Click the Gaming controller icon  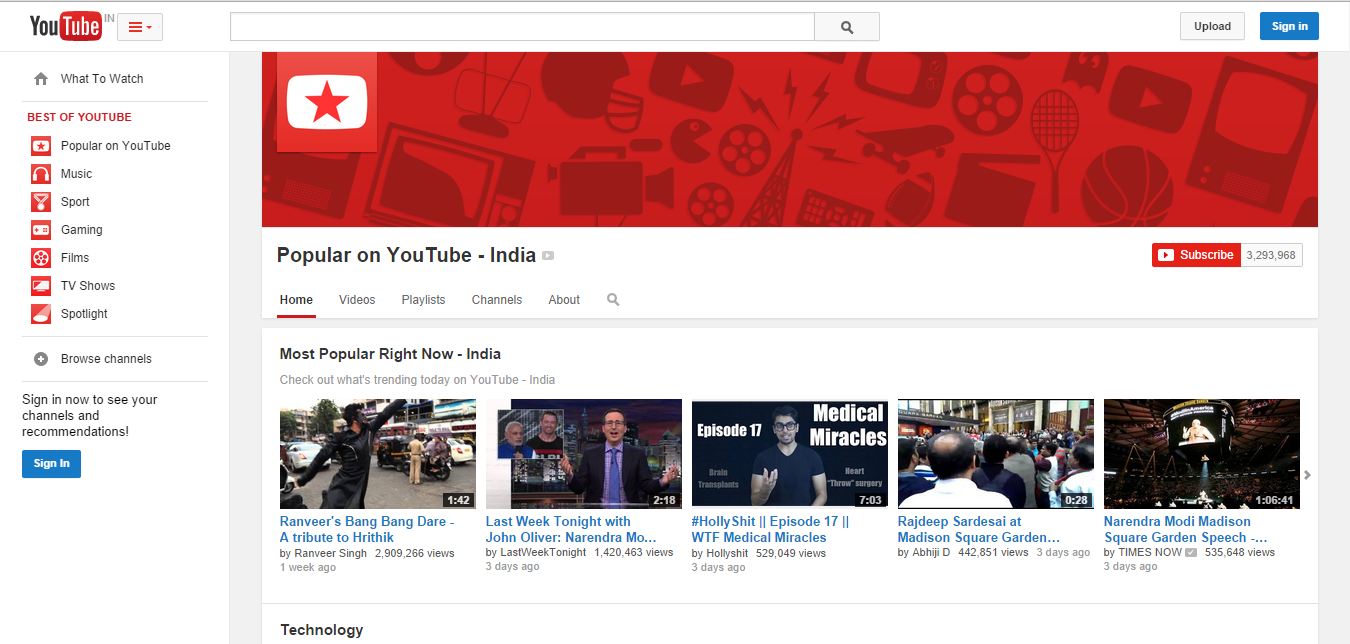click(x=41, y=230)
